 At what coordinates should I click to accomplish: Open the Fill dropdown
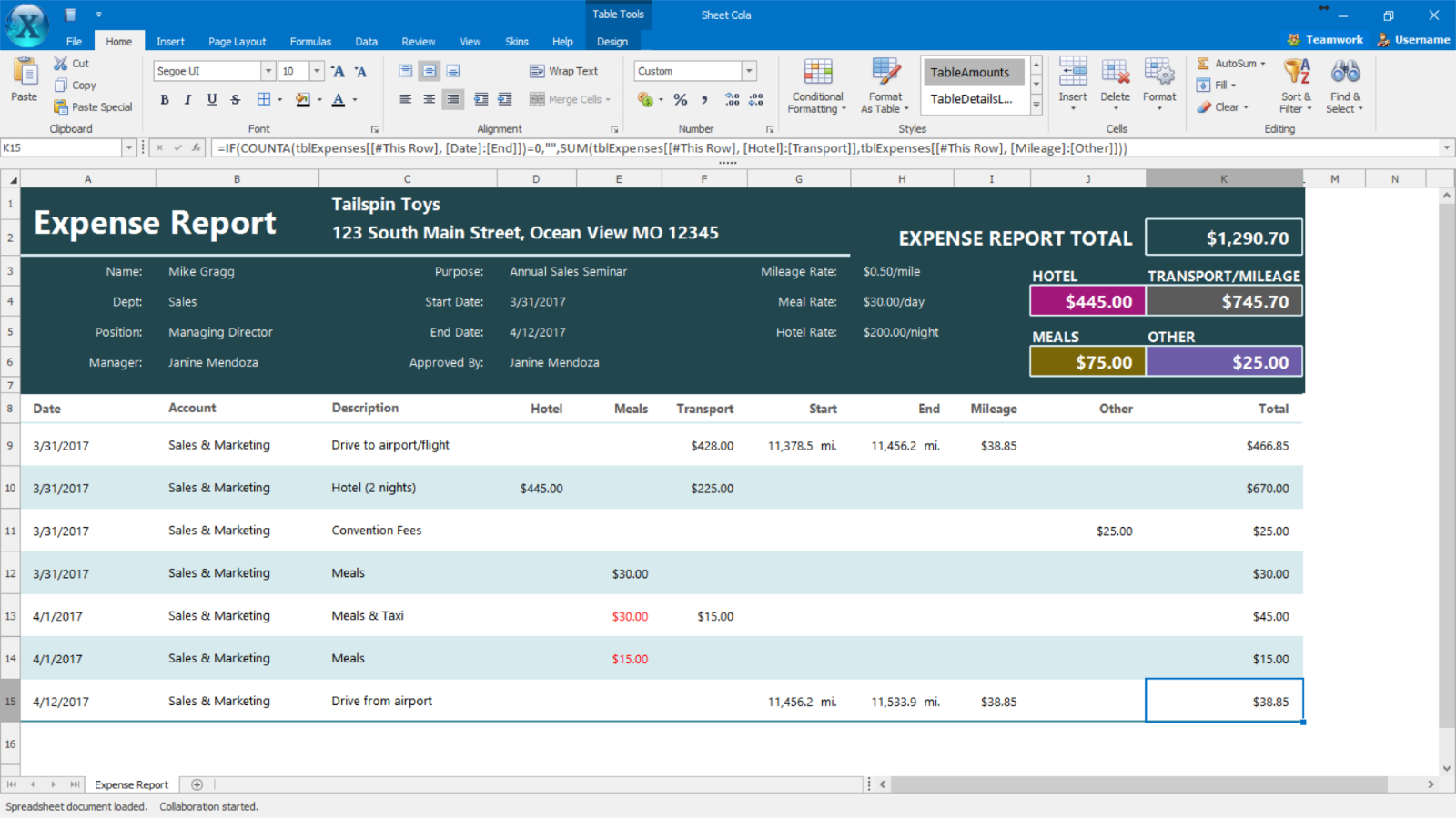tap(1217, 85)
